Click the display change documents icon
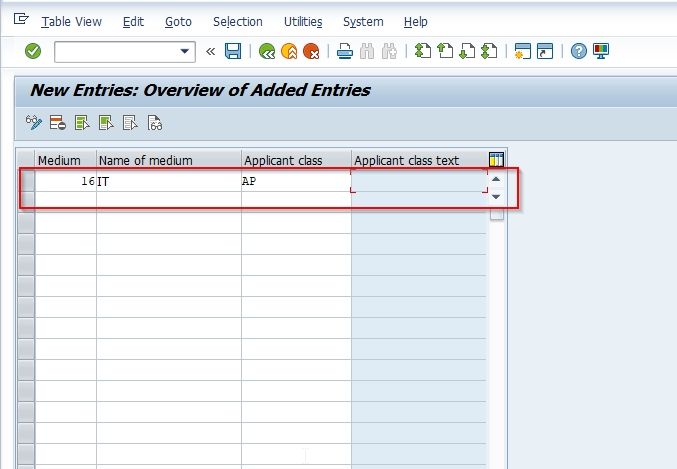The width and height of the screenshot is (677, 469). click(x=155, y=123)
